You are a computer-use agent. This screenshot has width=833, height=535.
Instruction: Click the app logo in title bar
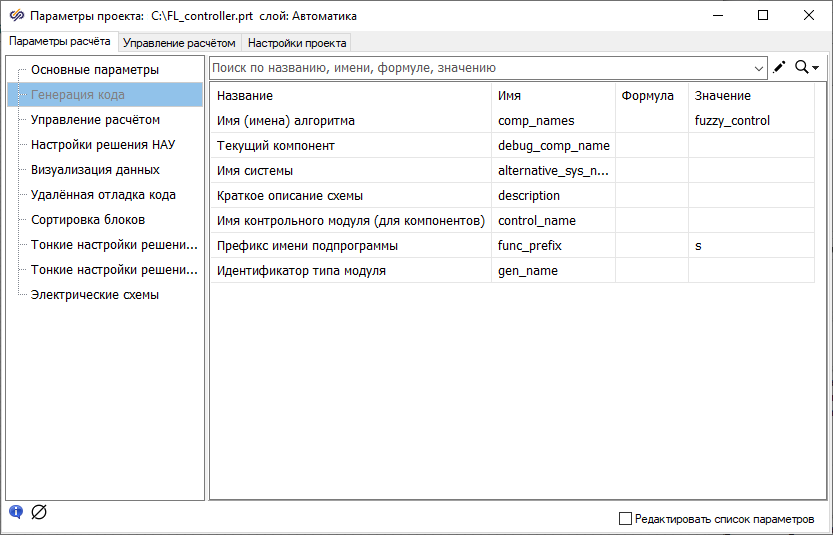[x=16, y=16]
